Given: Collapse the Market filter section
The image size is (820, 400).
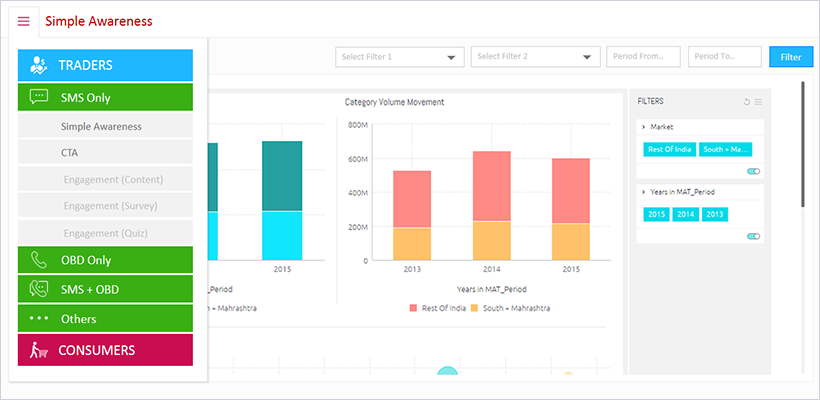Looking at the screenshot, I should (644, 128).
